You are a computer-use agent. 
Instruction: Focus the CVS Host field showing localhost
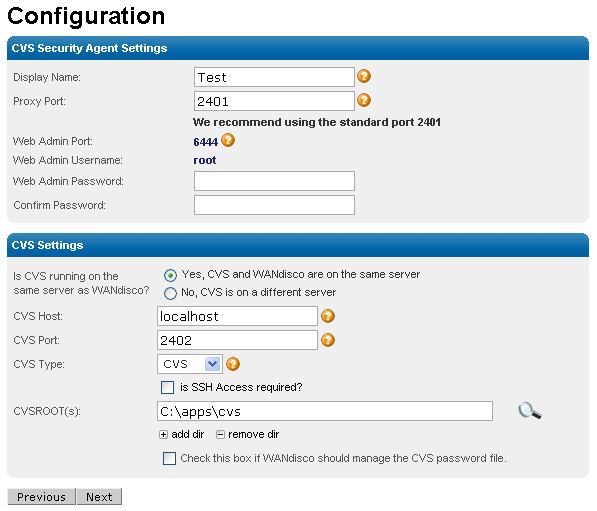coord(237,316)
